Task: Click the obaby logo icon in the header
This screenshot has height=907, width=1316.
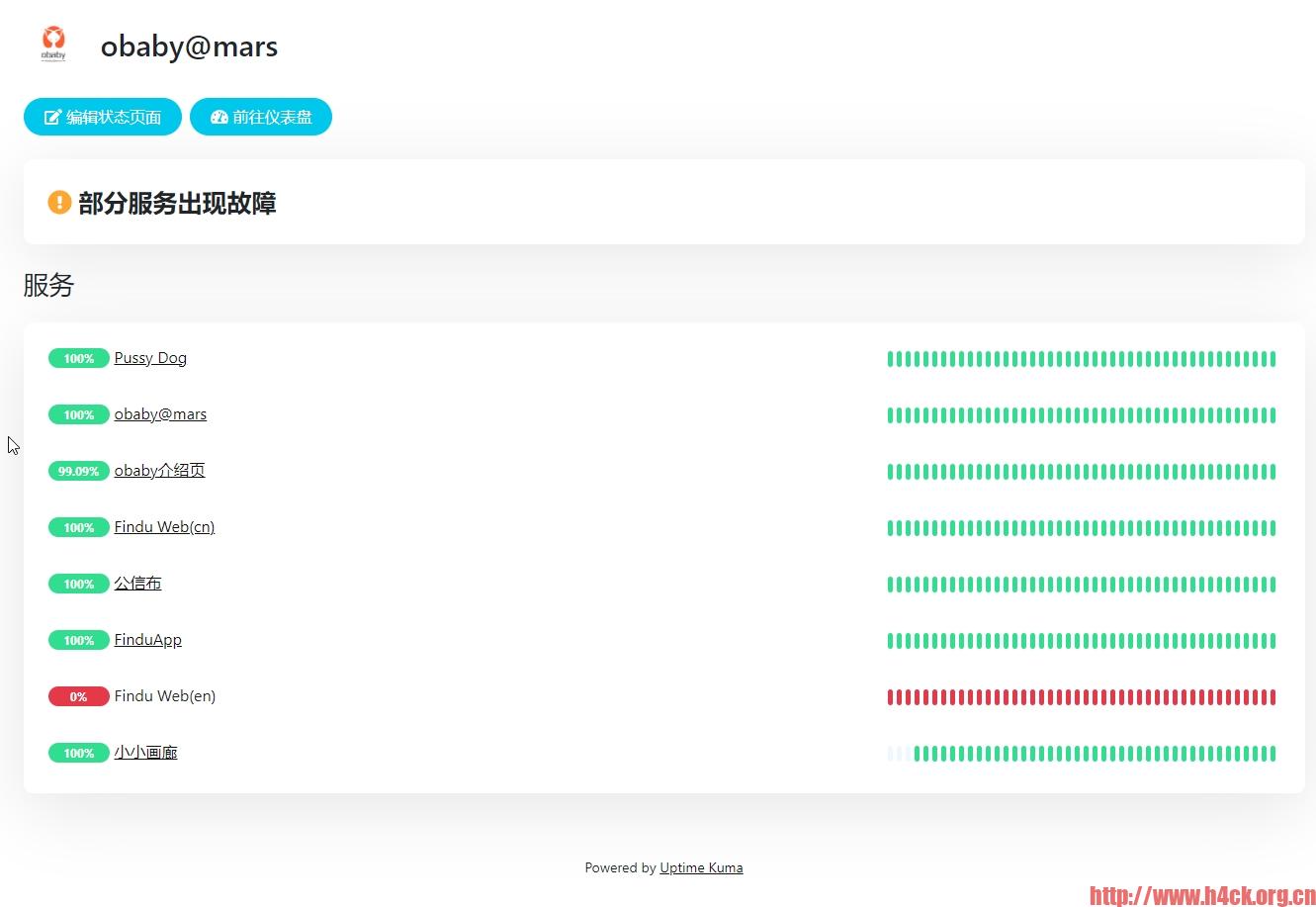Action: click(x=52, y=44)
